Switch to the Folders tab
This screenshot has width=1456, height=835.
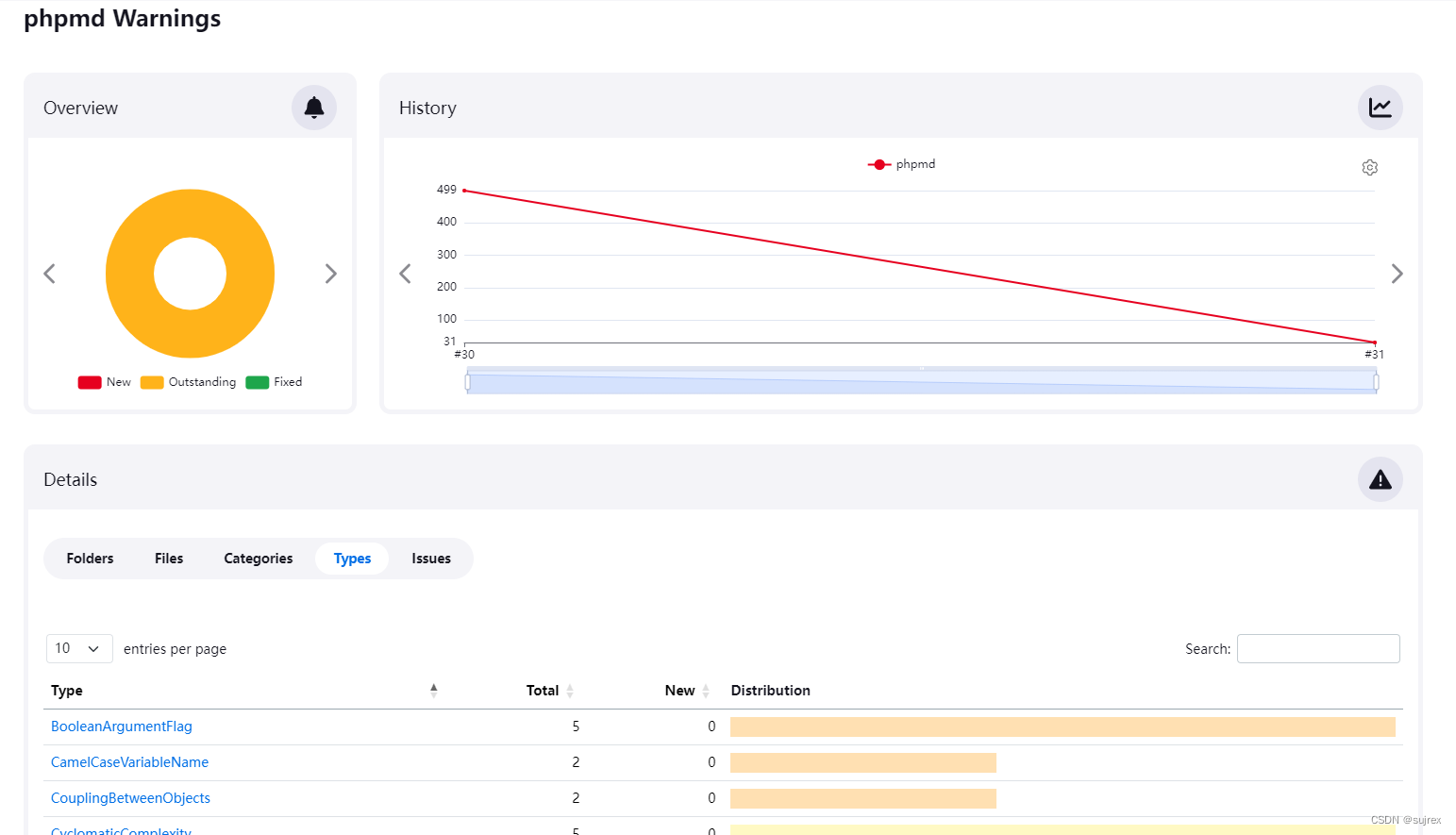click(x=90, y=559)
